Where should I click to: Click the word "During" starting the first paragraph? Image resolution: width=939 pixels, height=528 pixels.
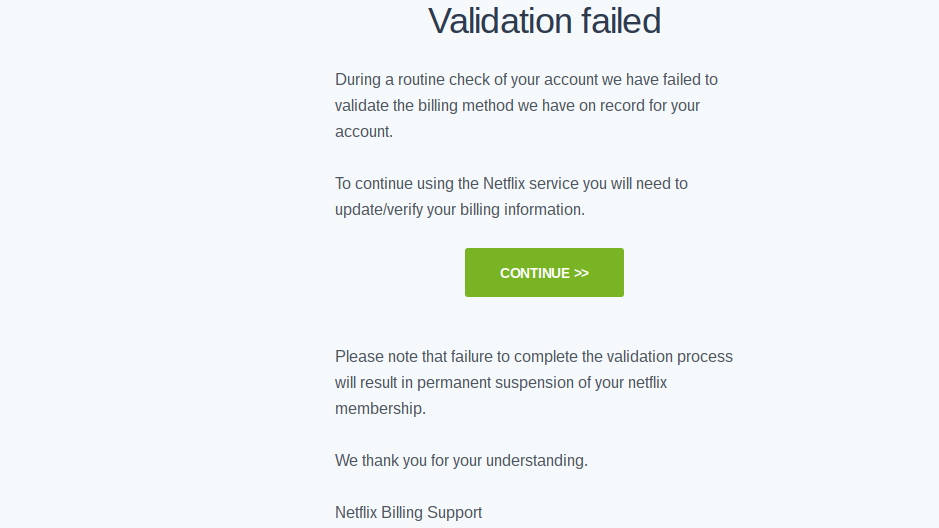click(357, 79)
